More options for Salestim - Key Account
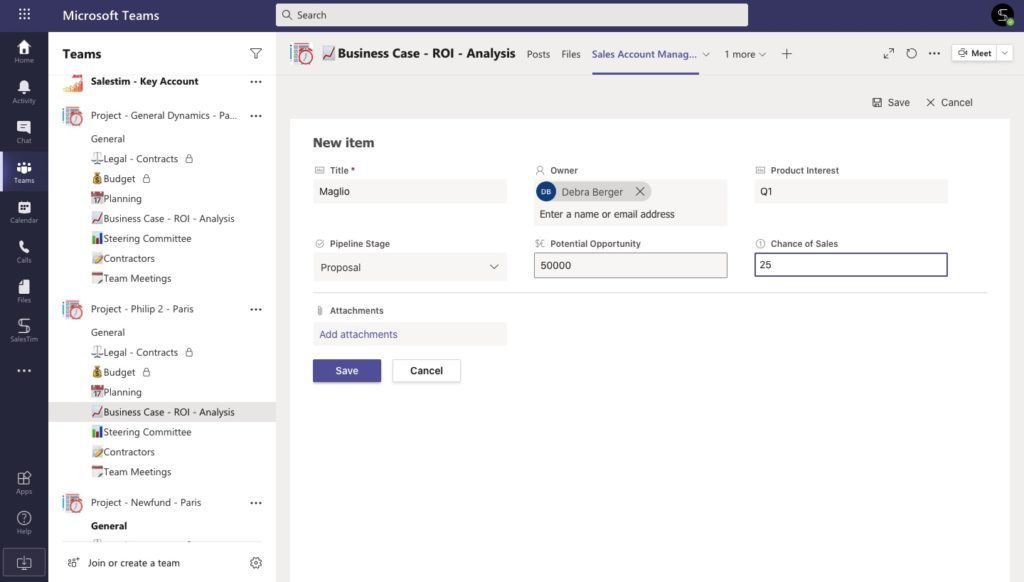The width and height of the screenshot is (1024, 582). pos(256,82)
